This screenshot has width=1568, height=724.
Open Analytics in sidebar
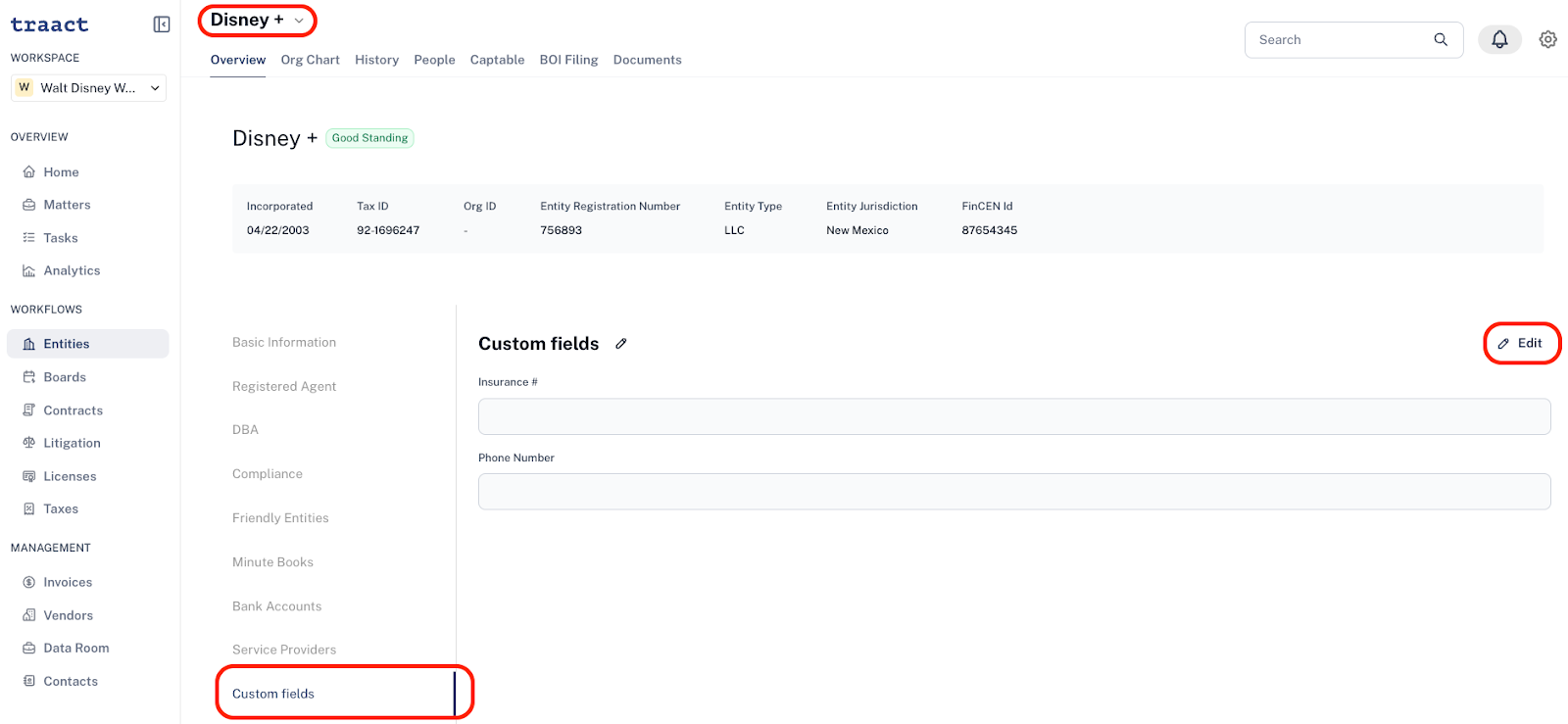point(88,270)
